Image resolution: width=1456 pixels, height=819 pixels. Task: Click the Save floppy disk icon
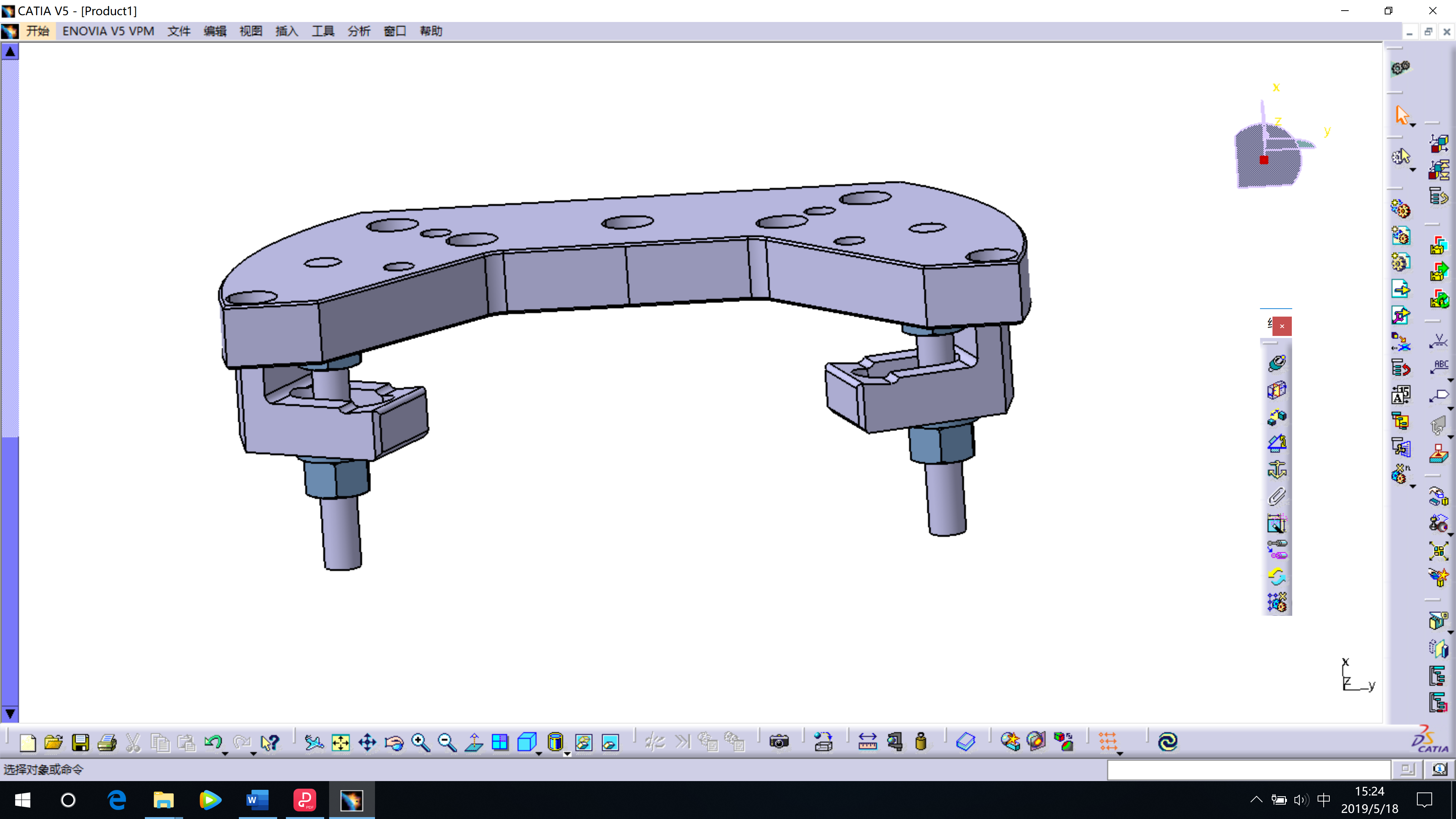tap(80, 742)
